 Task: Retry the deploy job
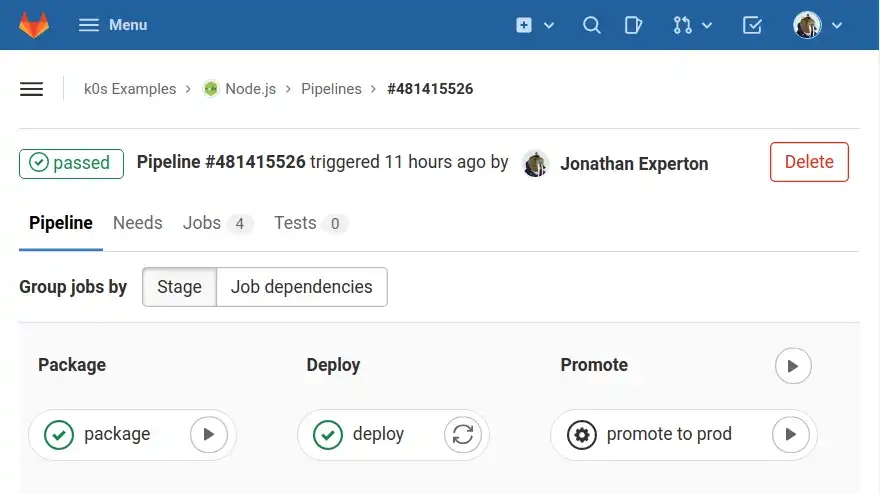pyautogui.click(x=462, y=434)
